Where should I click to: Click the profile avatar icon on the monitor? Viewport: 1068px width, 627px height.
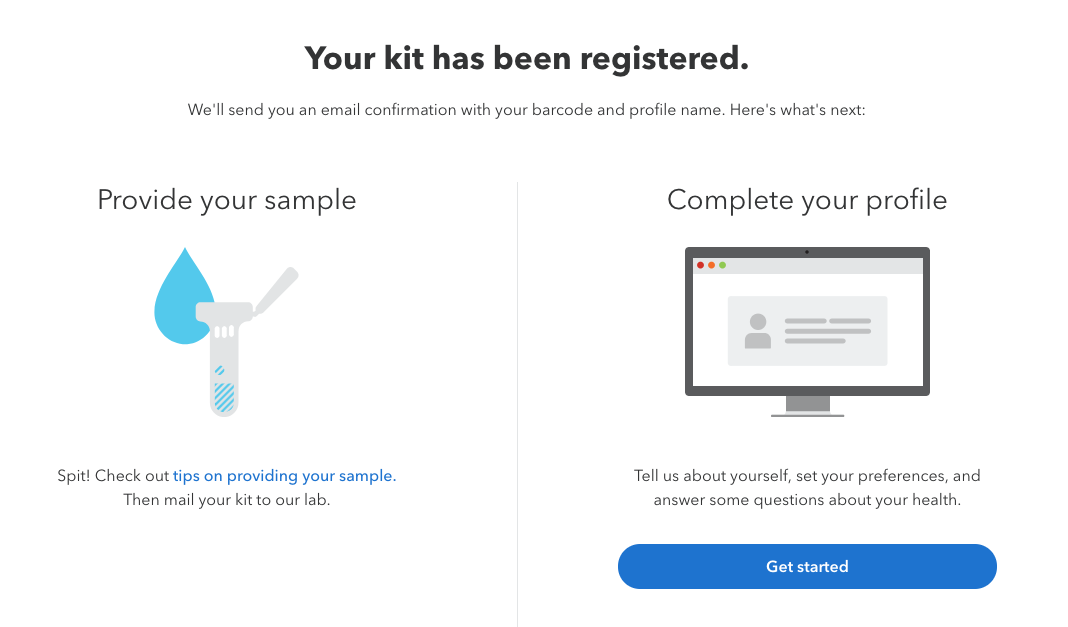pos(758,331)
